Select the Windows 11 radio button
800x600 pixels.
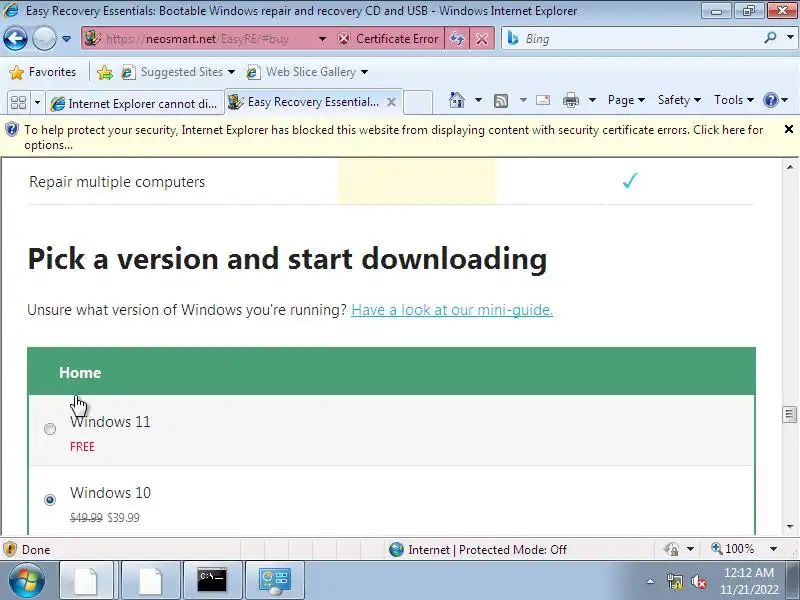[x=49, y=429]
